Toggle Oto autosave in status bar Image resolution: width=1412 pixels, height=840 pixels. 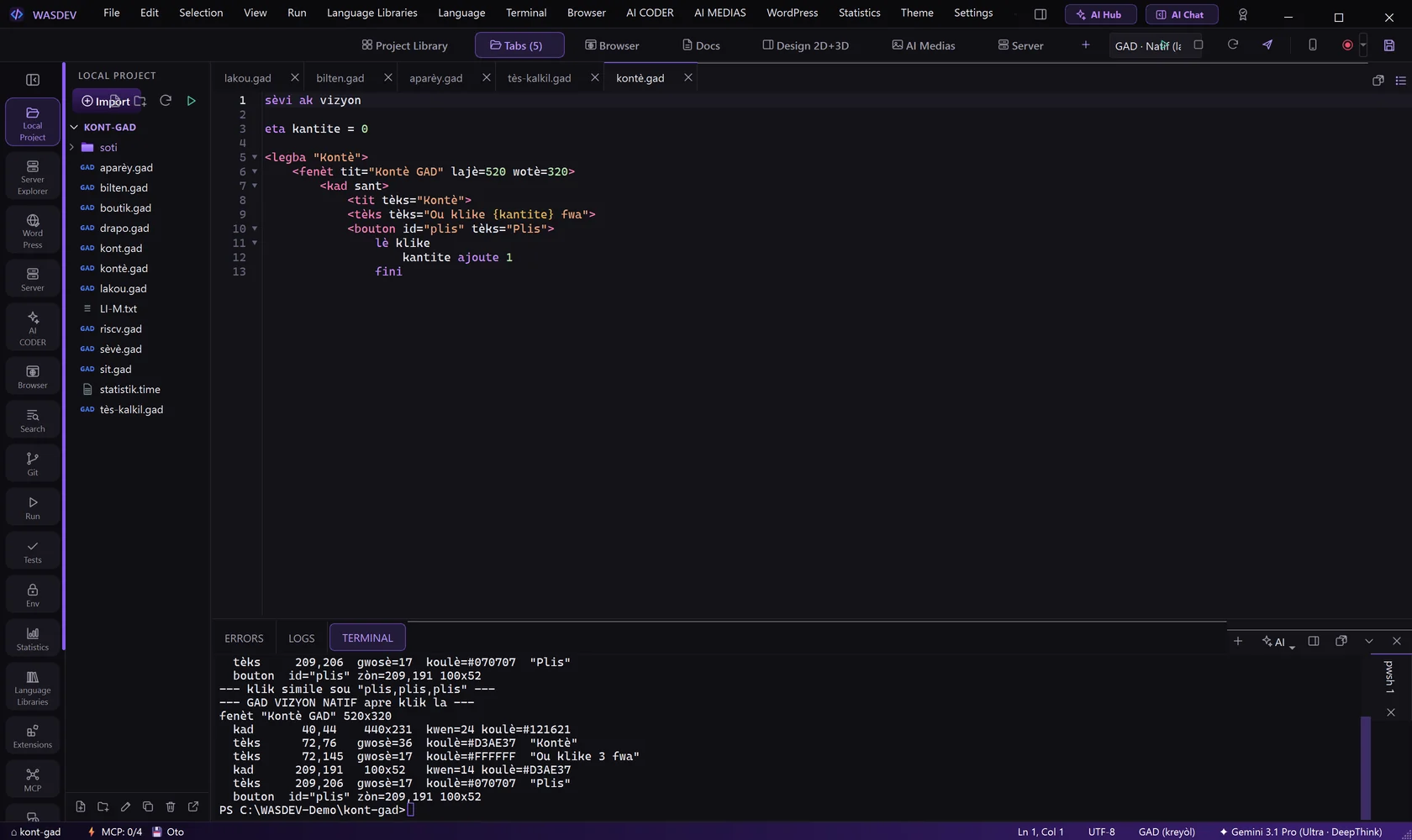168,832
